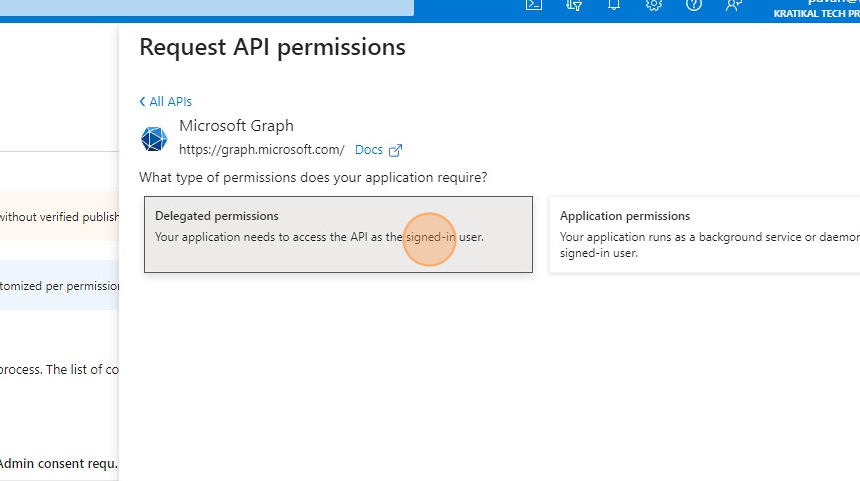Click the Request API permissions title
This screenshot has width=860, height=481.
coord(273,47)
